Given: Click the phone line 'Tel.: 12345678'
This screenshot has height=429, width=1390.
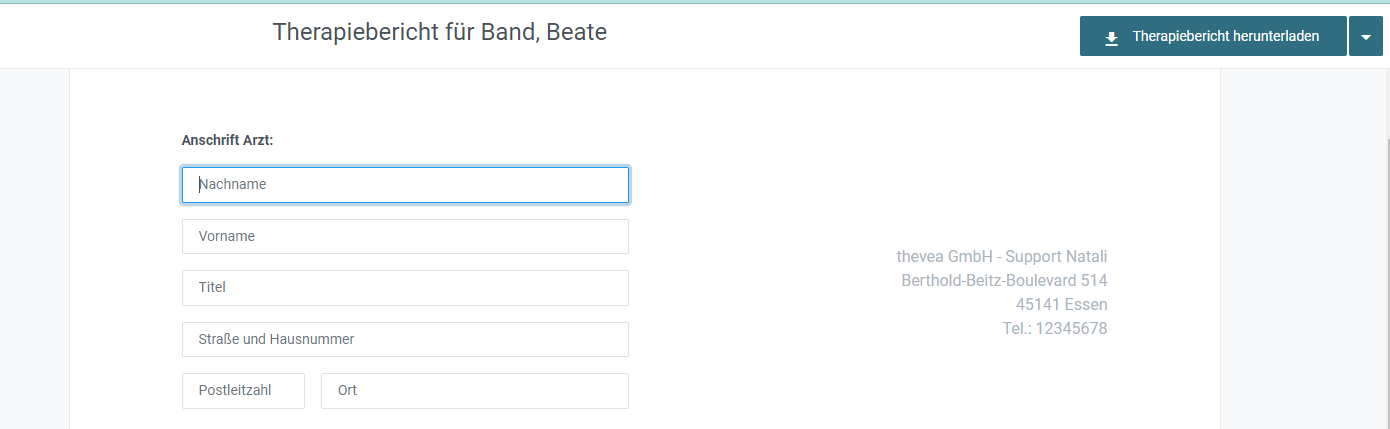Looking at the screenshot, I should (1055, 328).
